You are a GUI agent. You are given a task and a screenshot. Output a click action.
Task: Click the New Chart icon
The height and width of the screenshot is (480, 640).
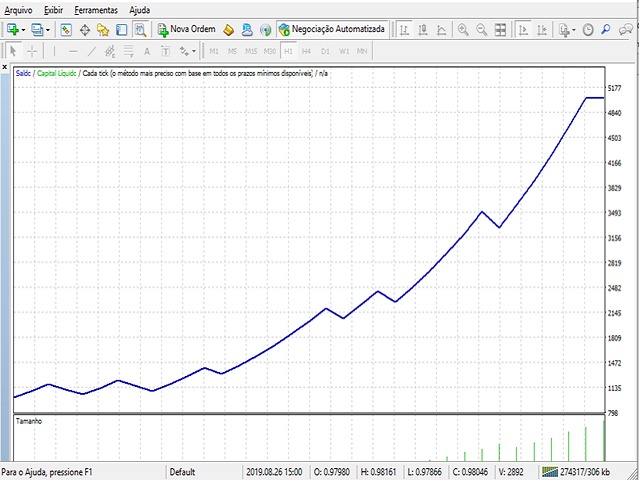[13, 29]
